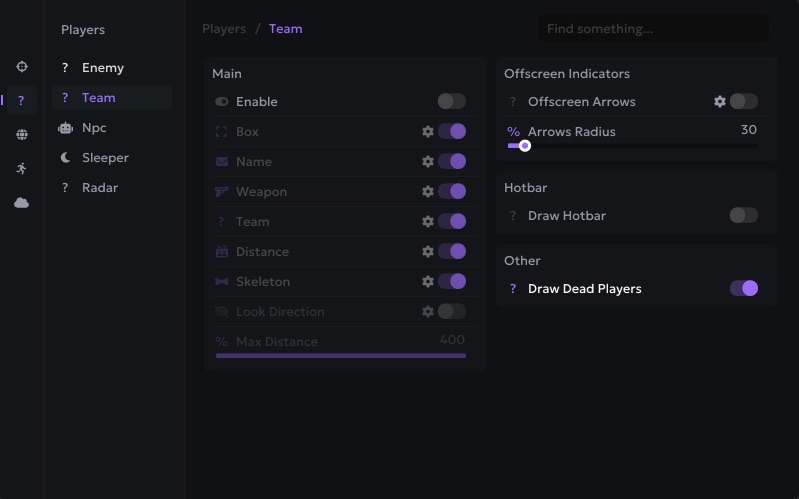
Task: Select the running figure sidebar icon
Action: click(22, 169)
